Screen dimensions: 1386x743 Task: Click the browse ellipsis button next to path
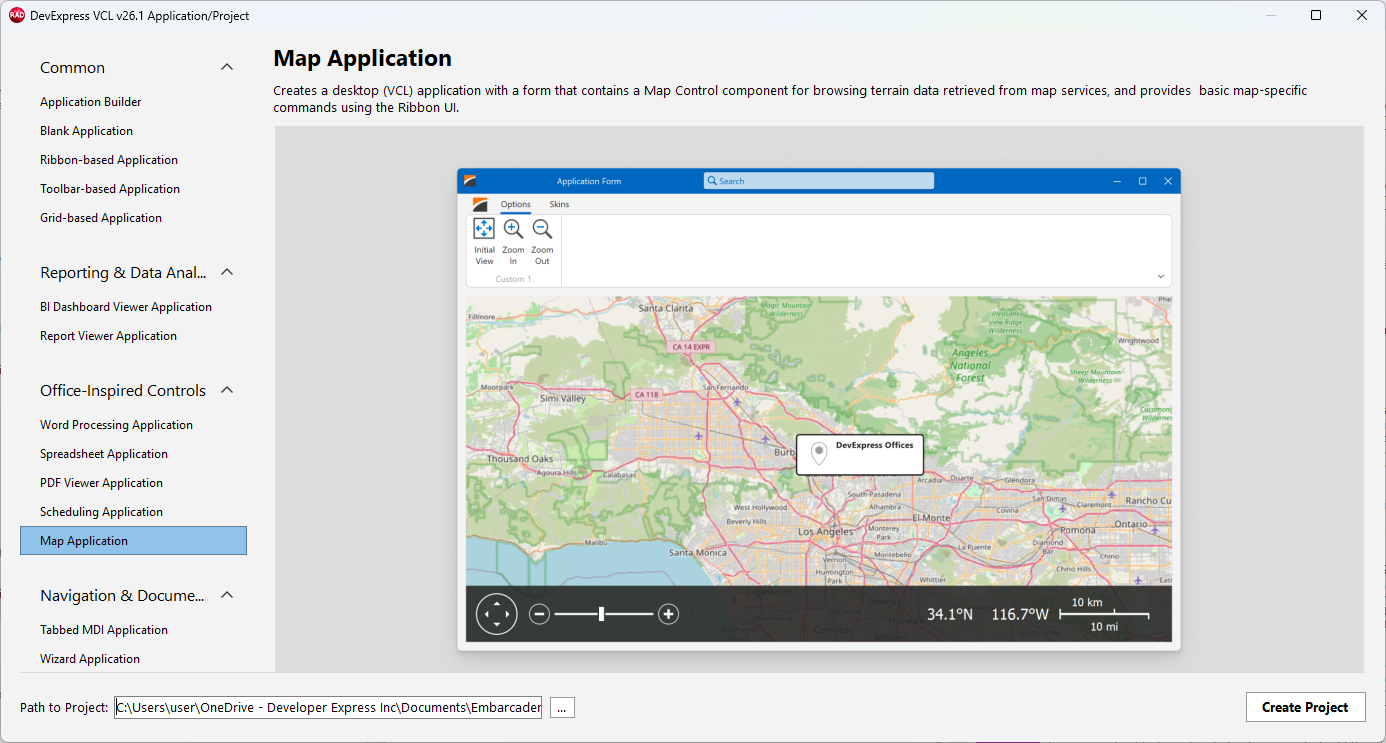(x=561, y=707)
